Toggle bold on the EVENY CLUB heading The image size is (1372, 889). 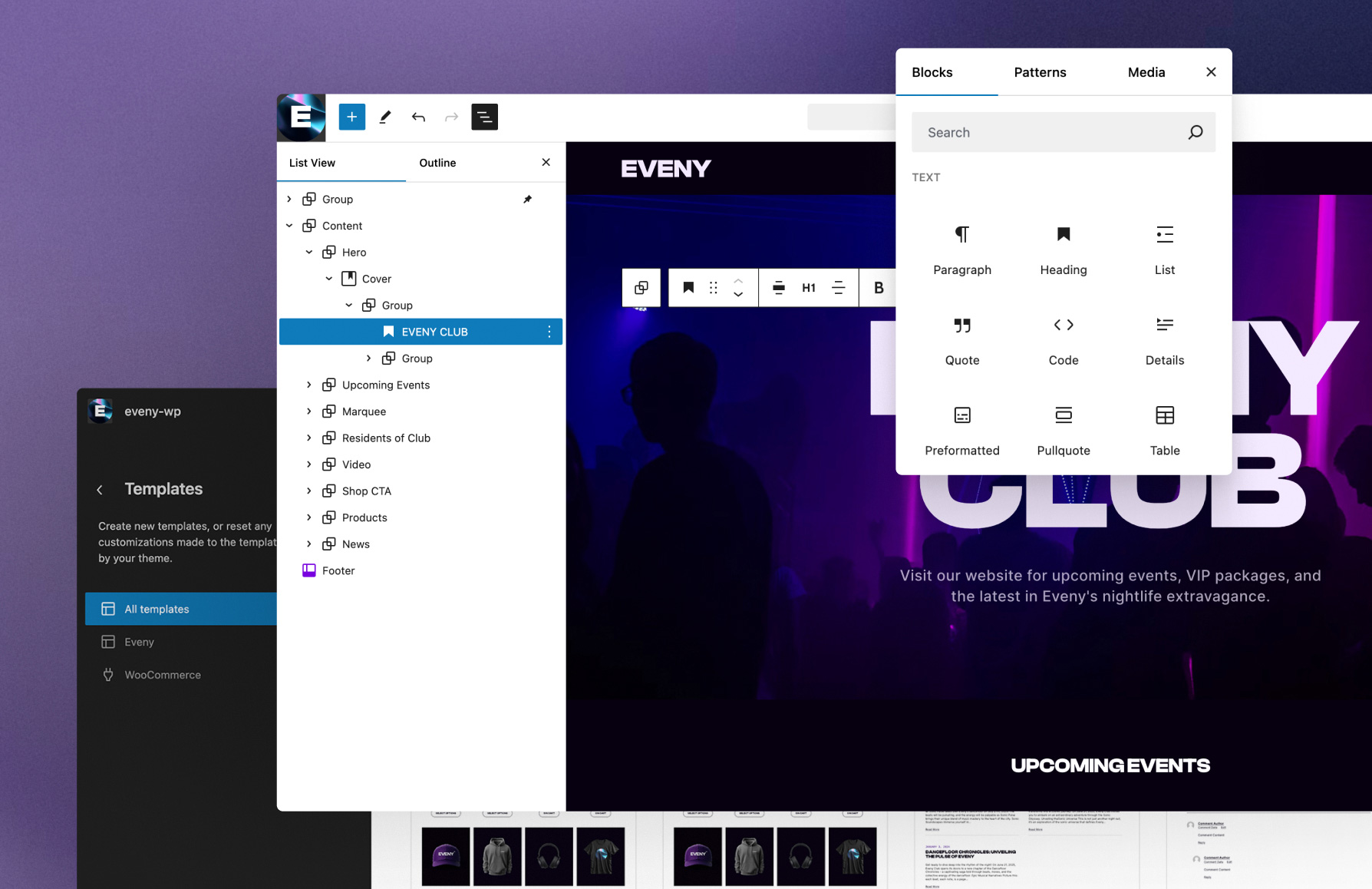pos(878,287)
